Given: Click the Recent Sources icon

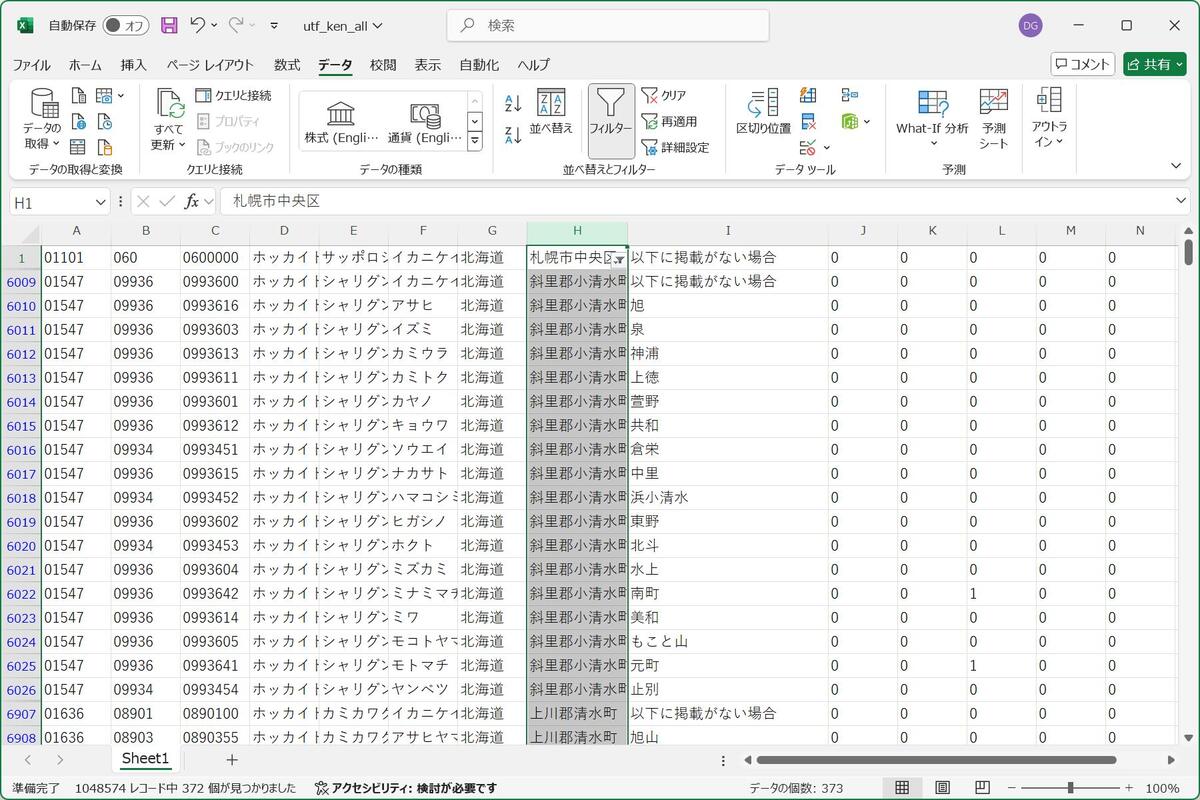Looking at the screenshot, I should click(x=104, y=122).
